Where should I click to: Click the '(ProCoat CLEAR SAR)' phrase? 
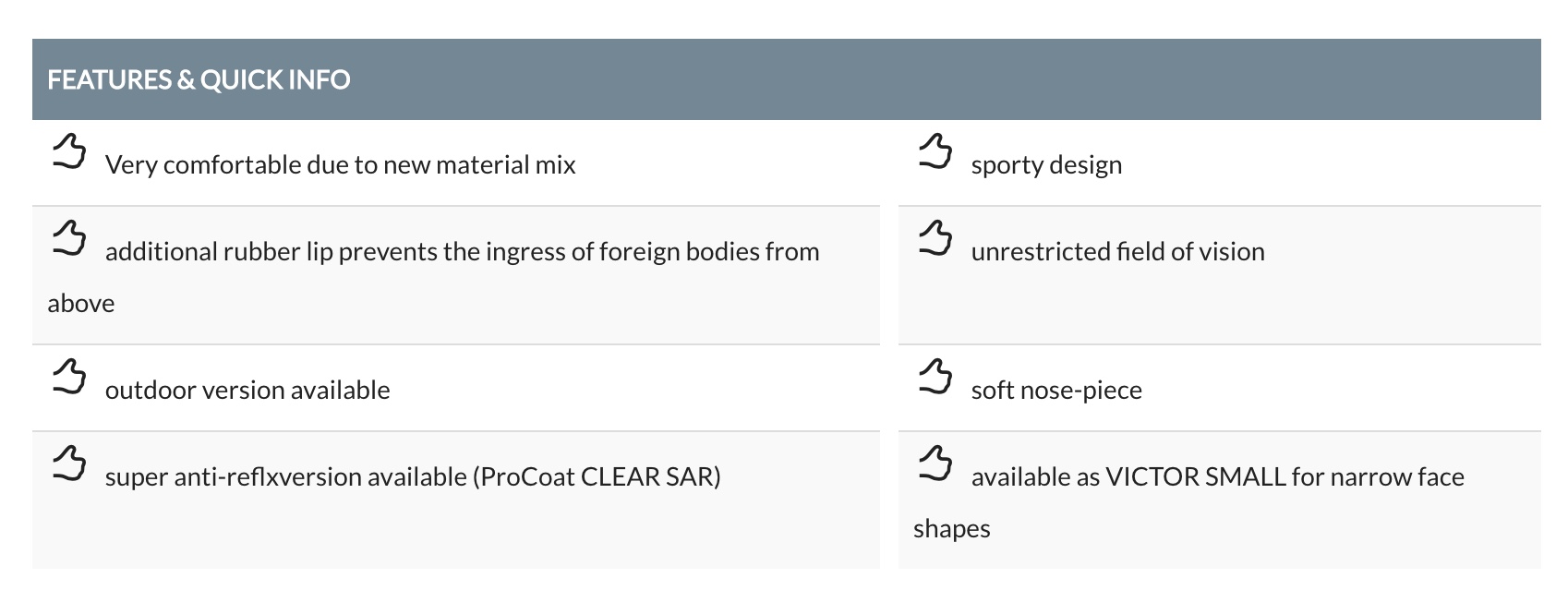click(x=597, y=477)
